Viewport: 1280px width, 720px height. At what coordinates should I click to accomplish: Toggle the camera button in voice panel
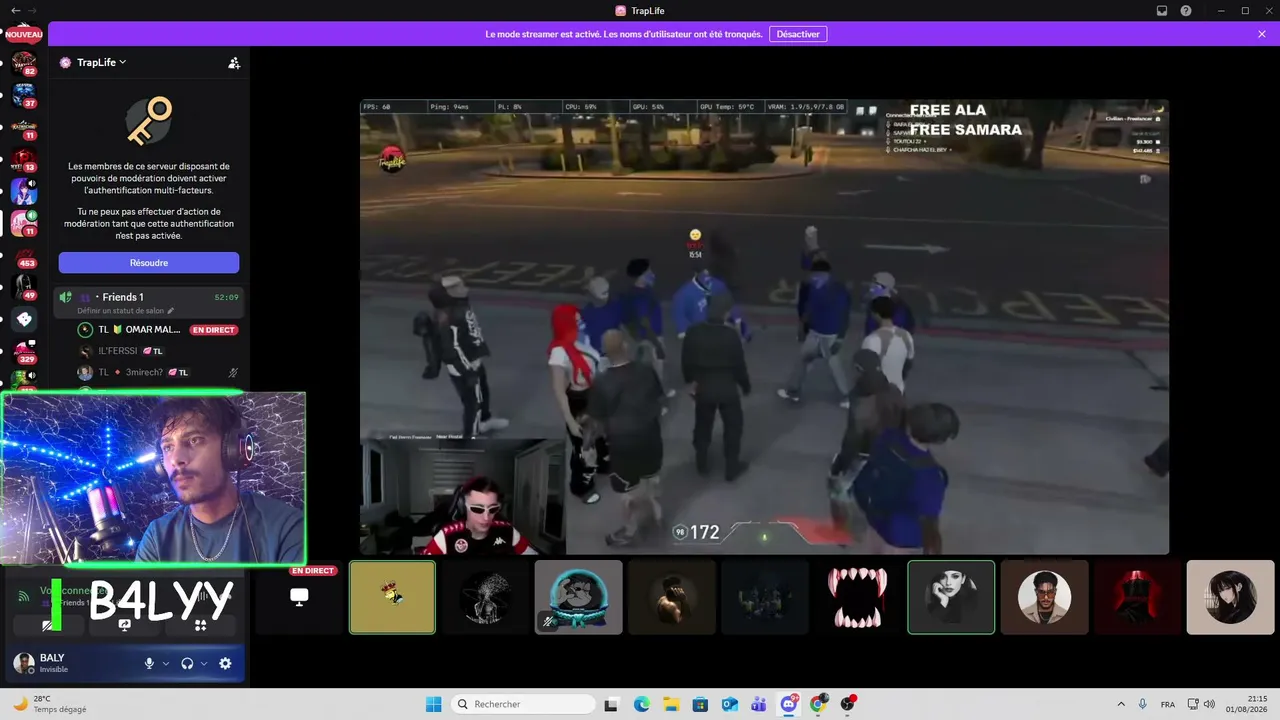pyautogui.click(x=48, y=625)
